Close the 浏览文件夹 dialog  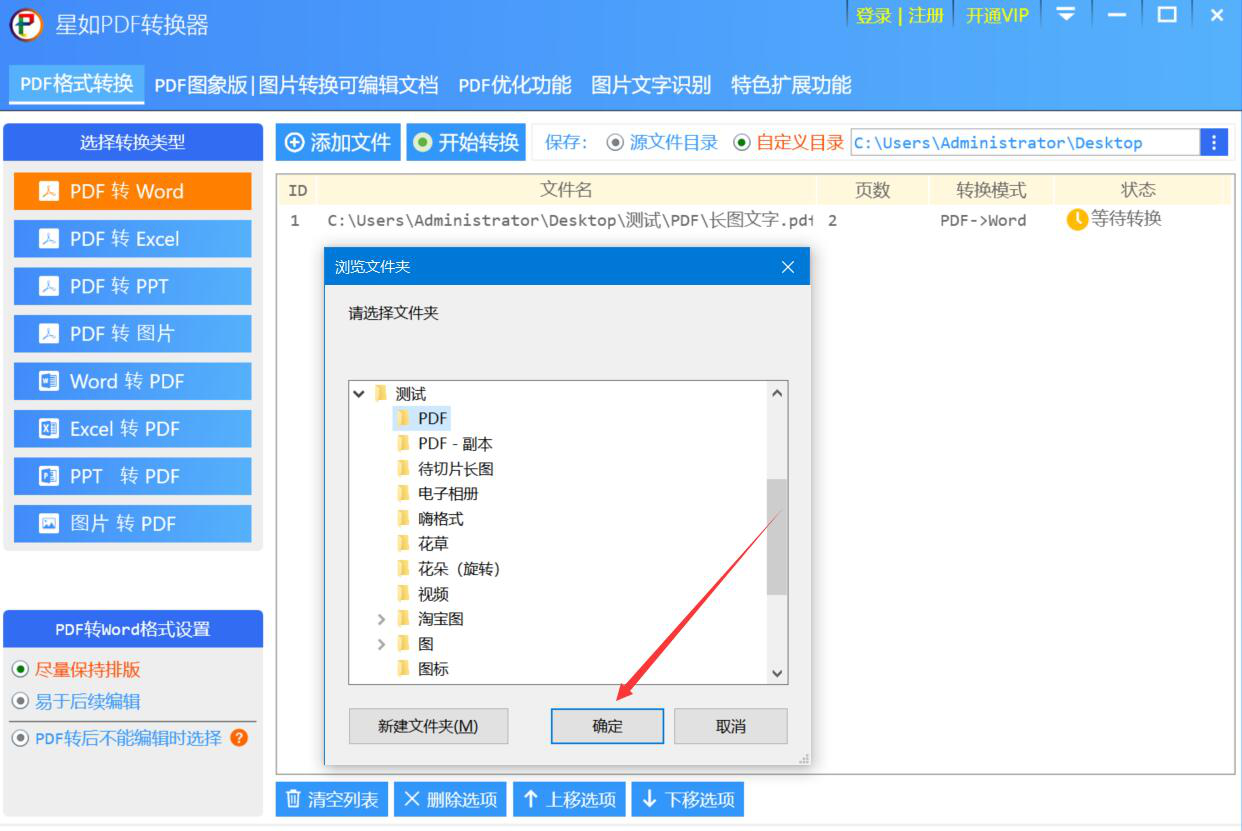click(x=787, y=267)
